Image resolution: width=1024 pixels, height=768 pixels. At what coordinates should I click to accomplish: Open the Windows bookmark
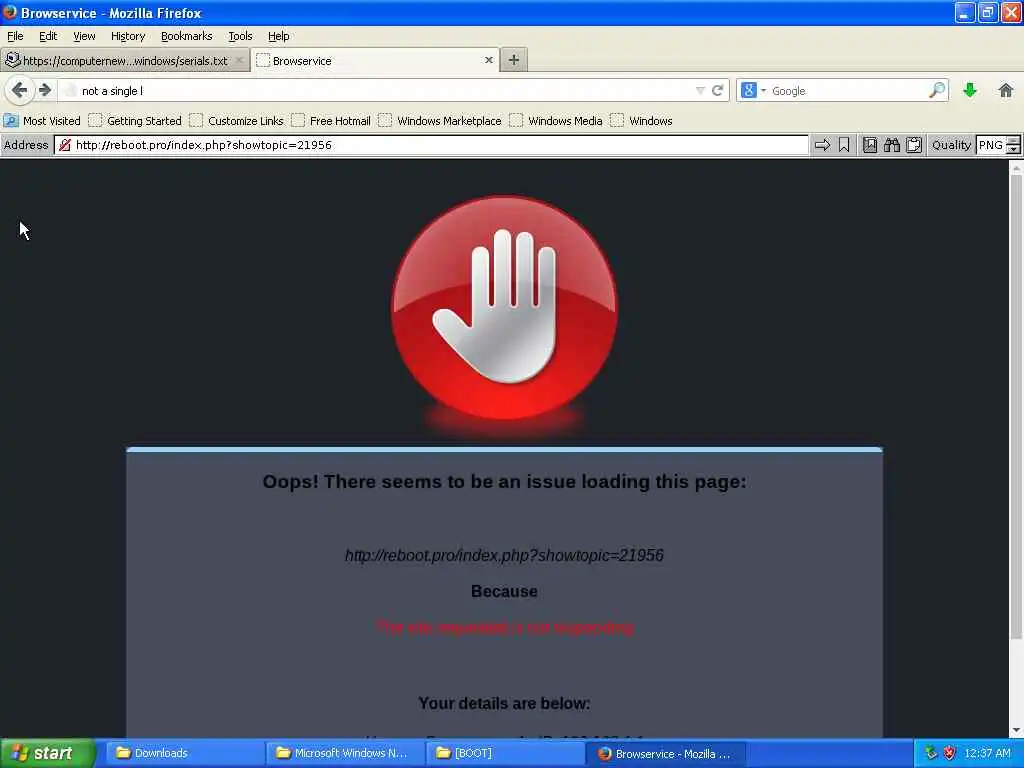(x=642, y=121)
